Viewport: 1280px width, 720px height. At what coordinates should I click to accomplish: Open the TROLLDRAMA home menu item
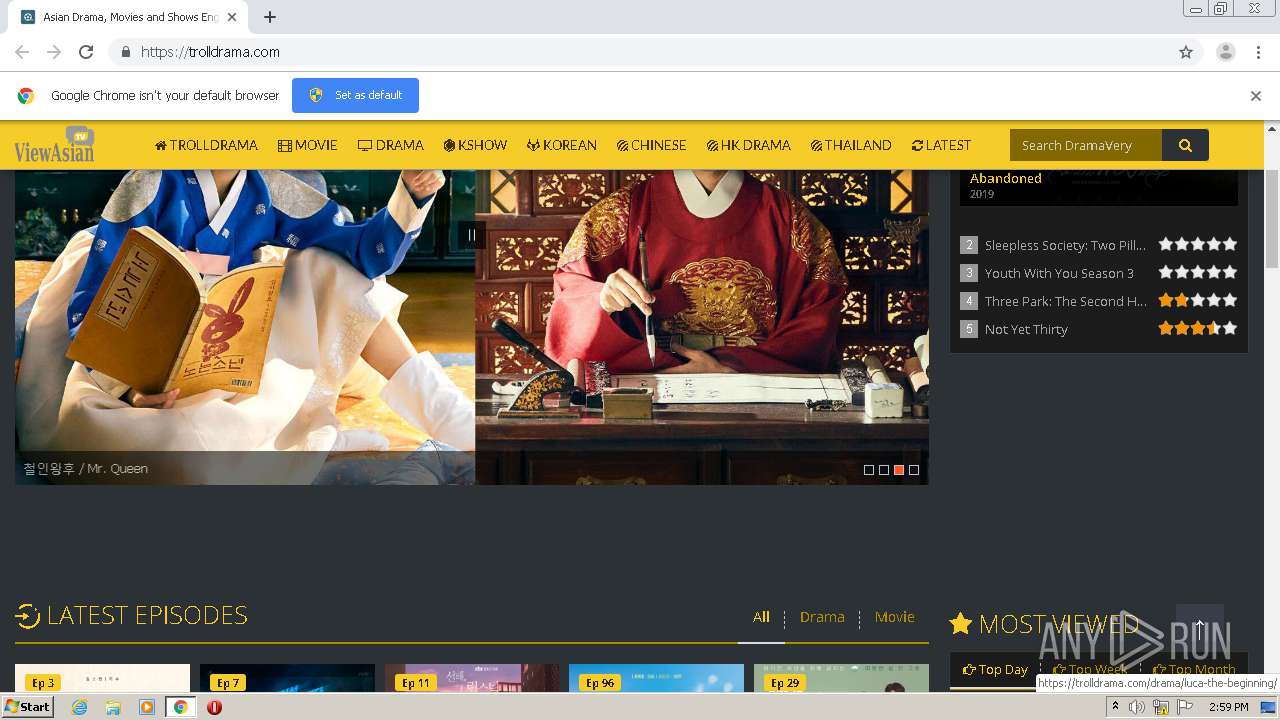coord(206,145)
